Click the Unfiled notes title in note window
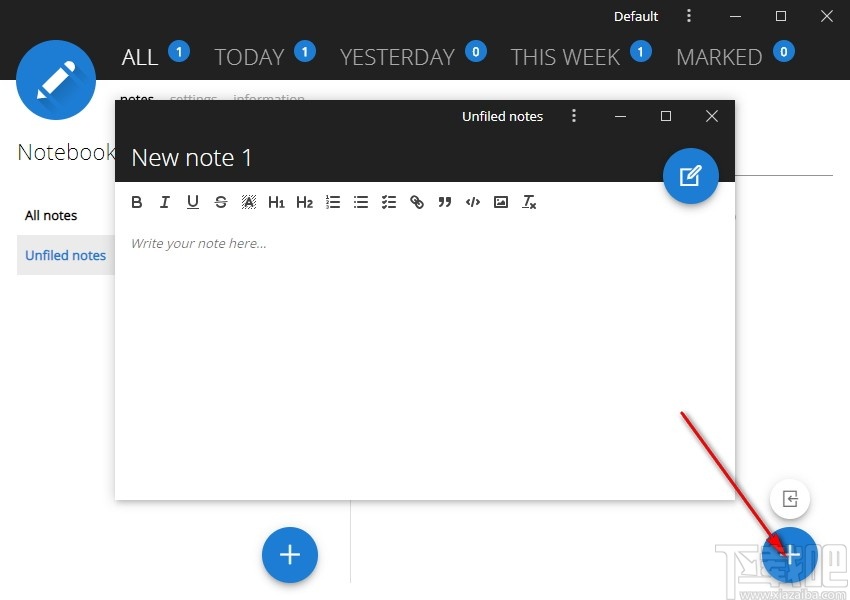The width and height of the screenshot is (850, 600). point(503,116)
